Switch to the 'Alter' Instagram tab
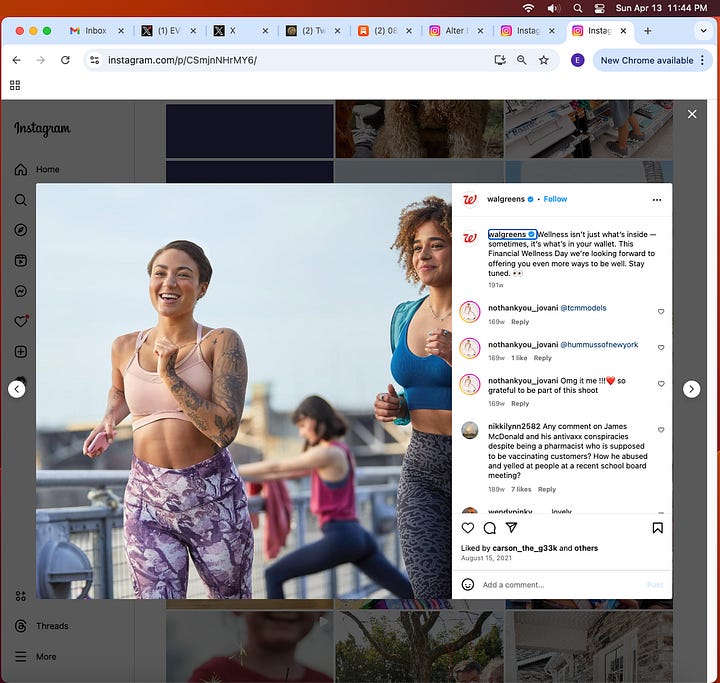Screen dimensions: 720x683 [455, 31]
